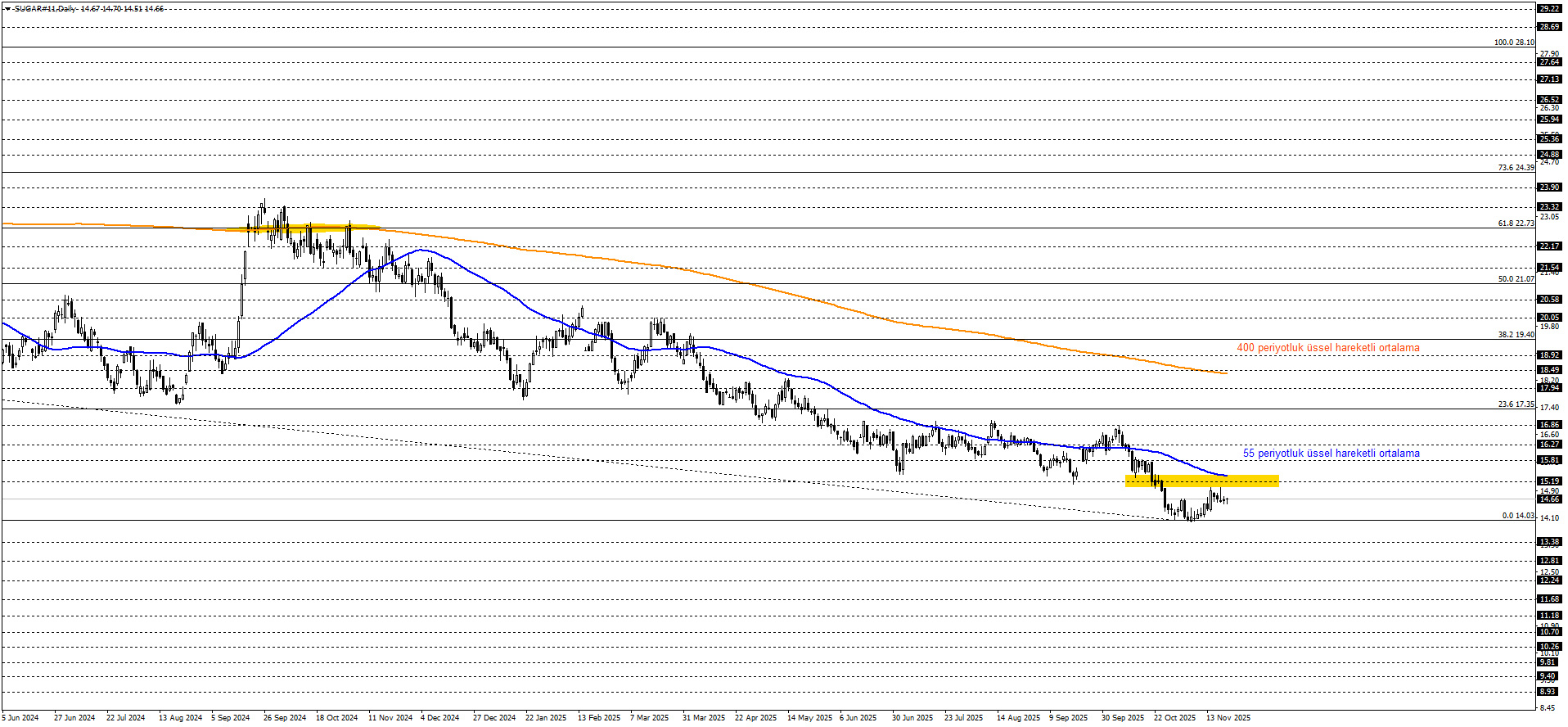Select the 400 periyotluk üssel hareketli ortalama label

click(x=1327, y=348)
